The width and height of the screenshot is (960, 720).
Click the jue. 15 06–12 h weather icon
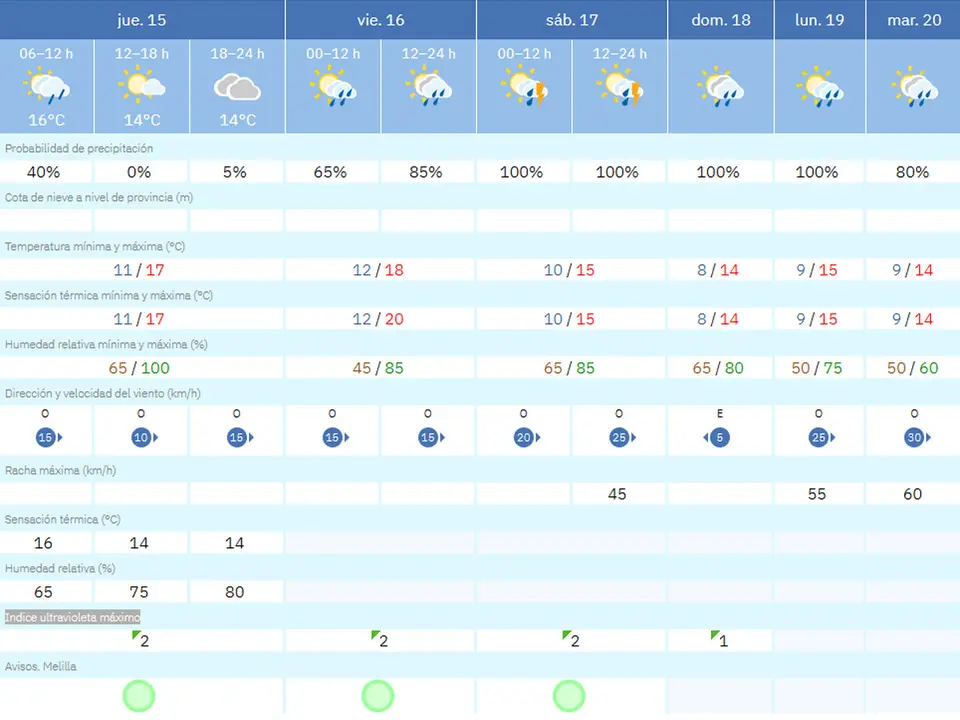coord(47,87)
